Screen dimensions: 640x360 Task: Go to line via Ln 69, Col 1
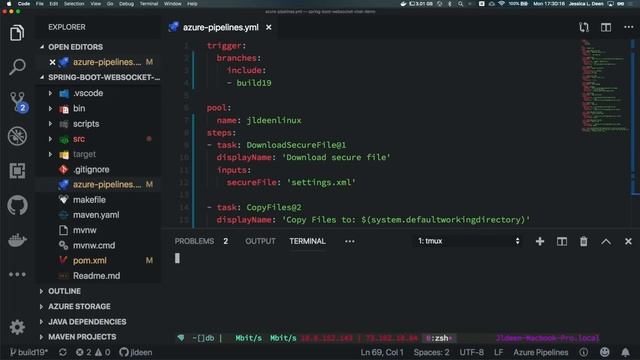coord(382,352)
